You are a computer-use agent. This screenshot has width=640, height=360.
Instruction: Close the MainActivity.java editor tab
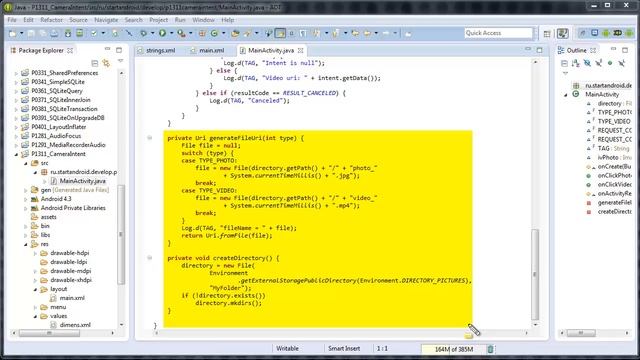tap(300, 50)
